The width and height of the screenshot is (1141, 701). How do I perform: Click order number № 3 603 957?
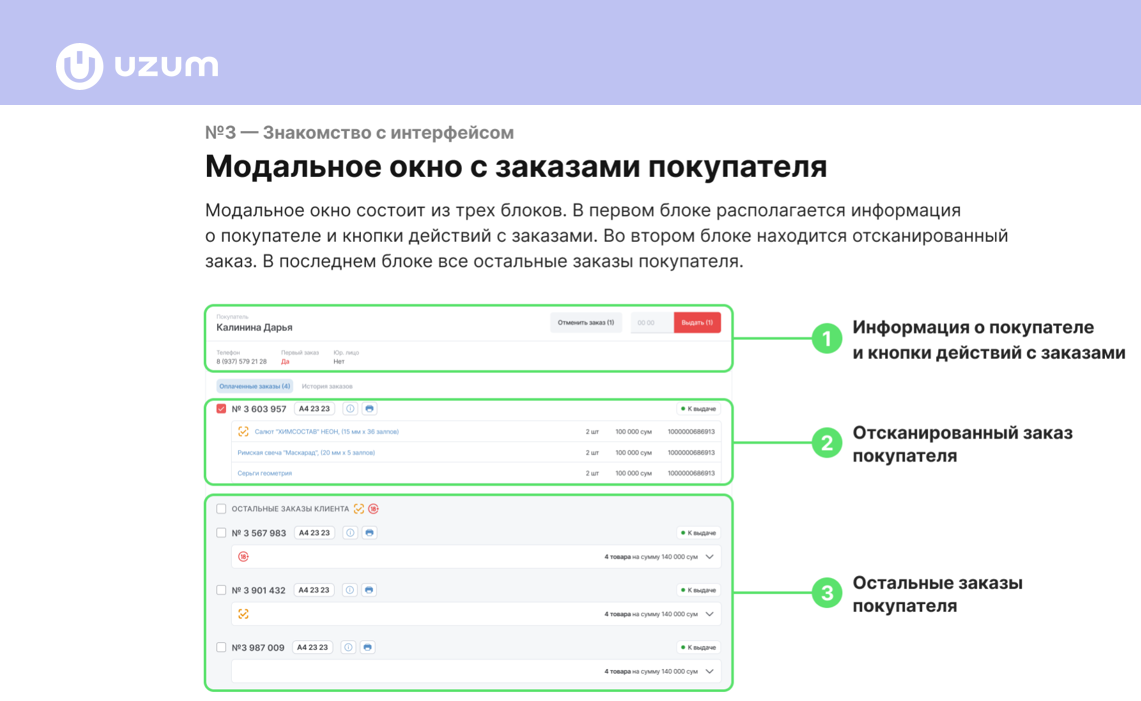[x=259, y=409]
